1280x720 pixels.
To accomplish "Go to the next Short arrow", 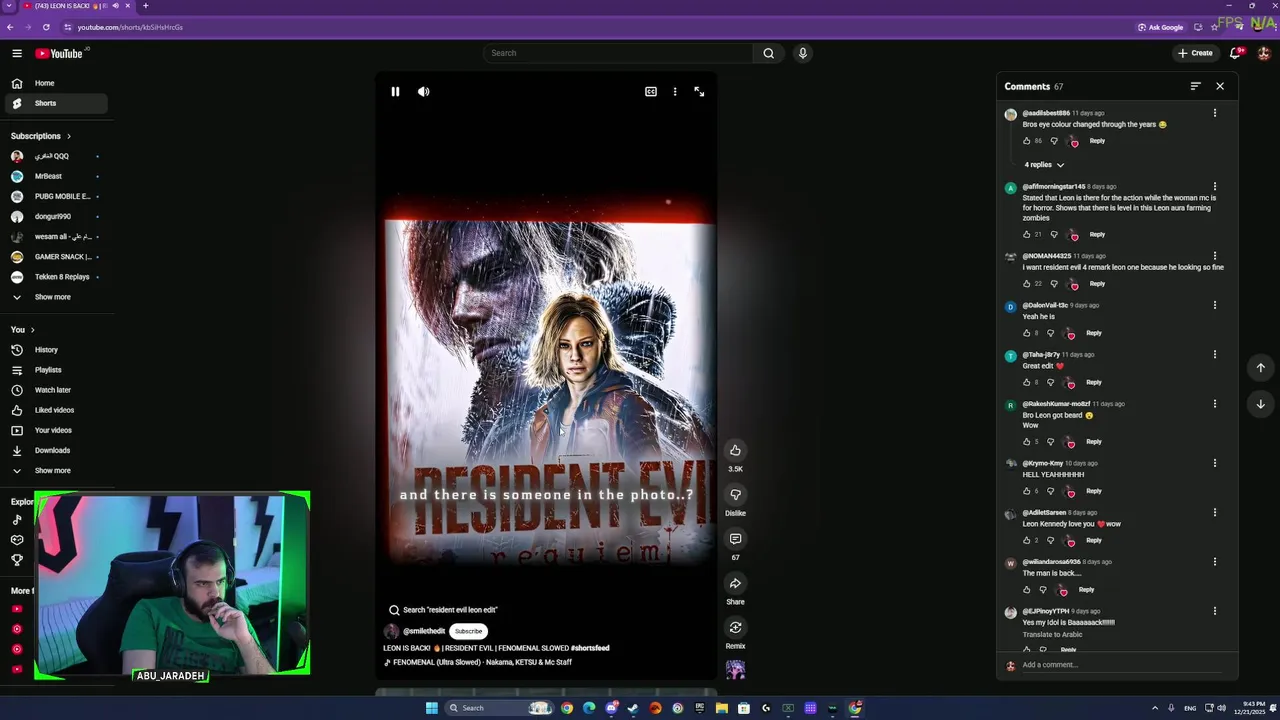I will (1260, 405).
